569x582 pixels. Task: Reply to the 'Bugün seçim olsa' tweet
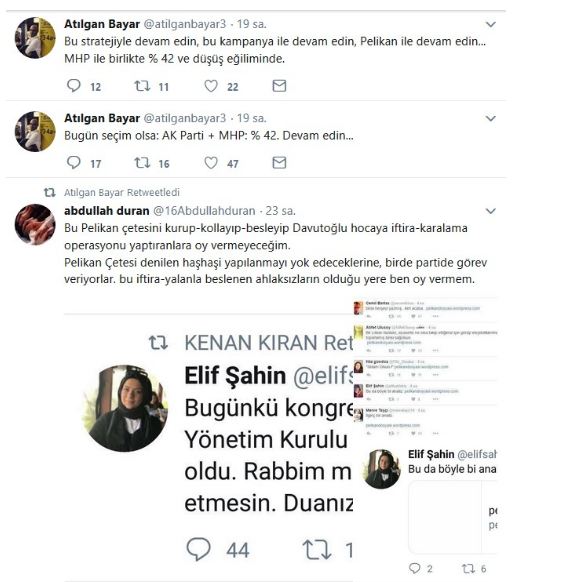(x=73, y=163)
